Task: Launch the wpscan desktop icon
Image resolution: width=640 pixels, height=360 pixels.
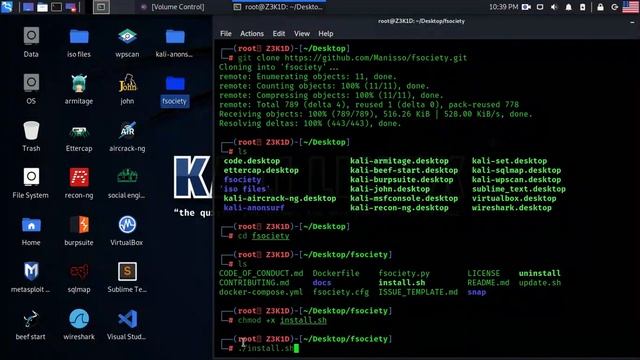Action: [x=127, y=42]
